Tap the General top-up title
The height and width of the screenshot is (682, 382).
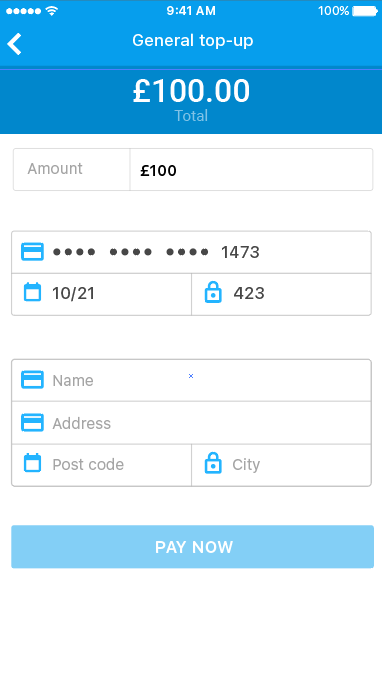193,40
